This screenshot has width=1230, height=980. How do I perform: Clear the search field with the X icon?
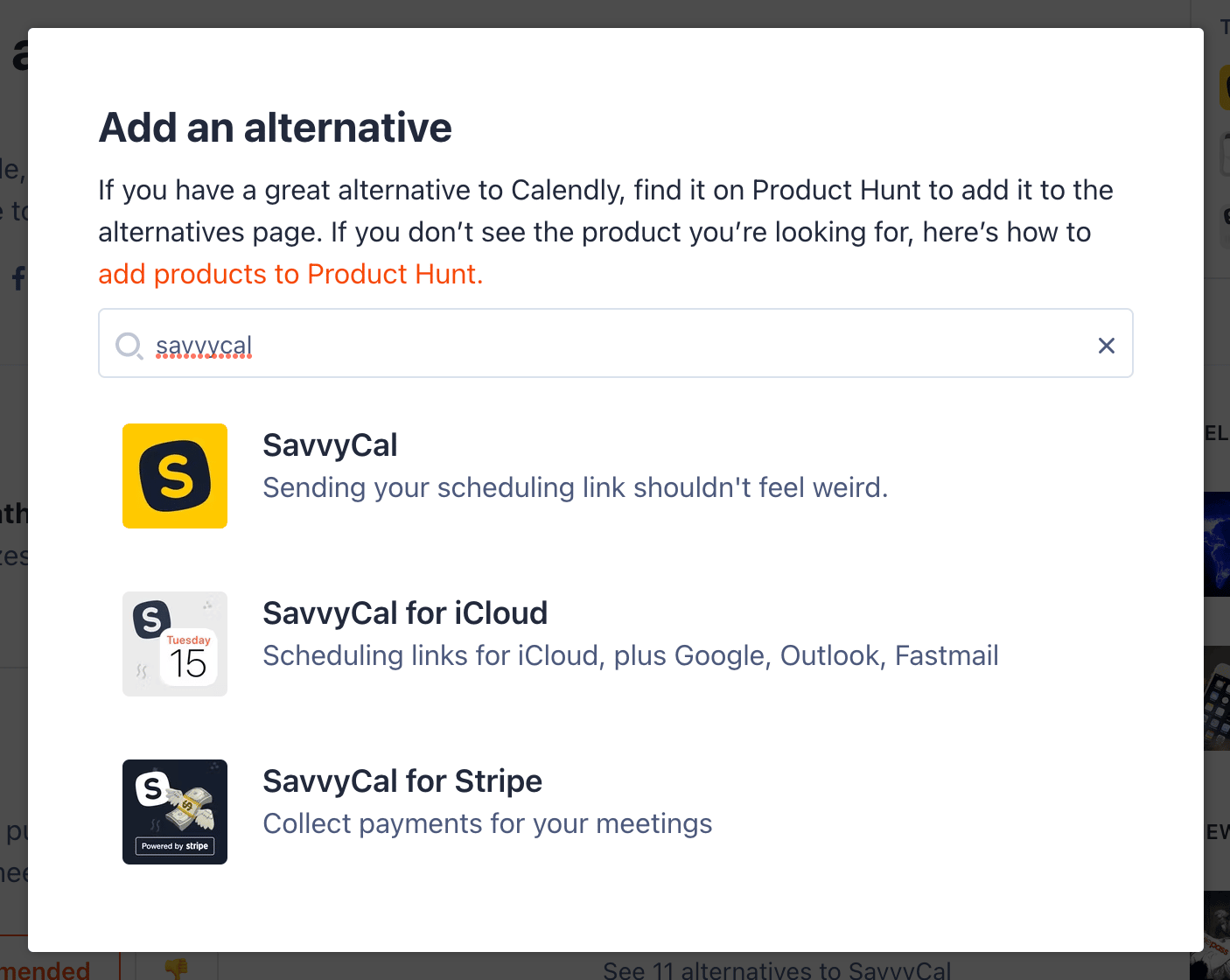tap(1107, 346)
